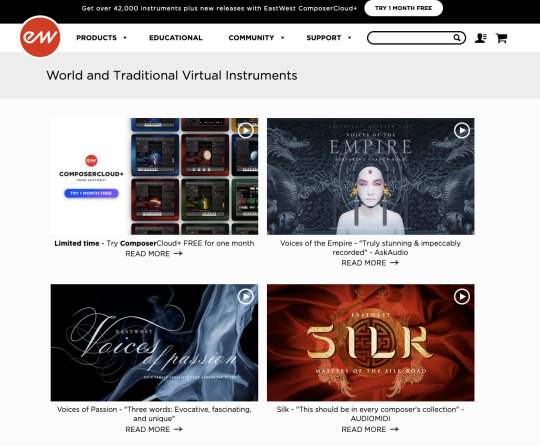Click 'Three words: Evocative, fascinating' caption
Image resolution: width=540 pixels, height=446 pixels.
[x=154, y=414]
